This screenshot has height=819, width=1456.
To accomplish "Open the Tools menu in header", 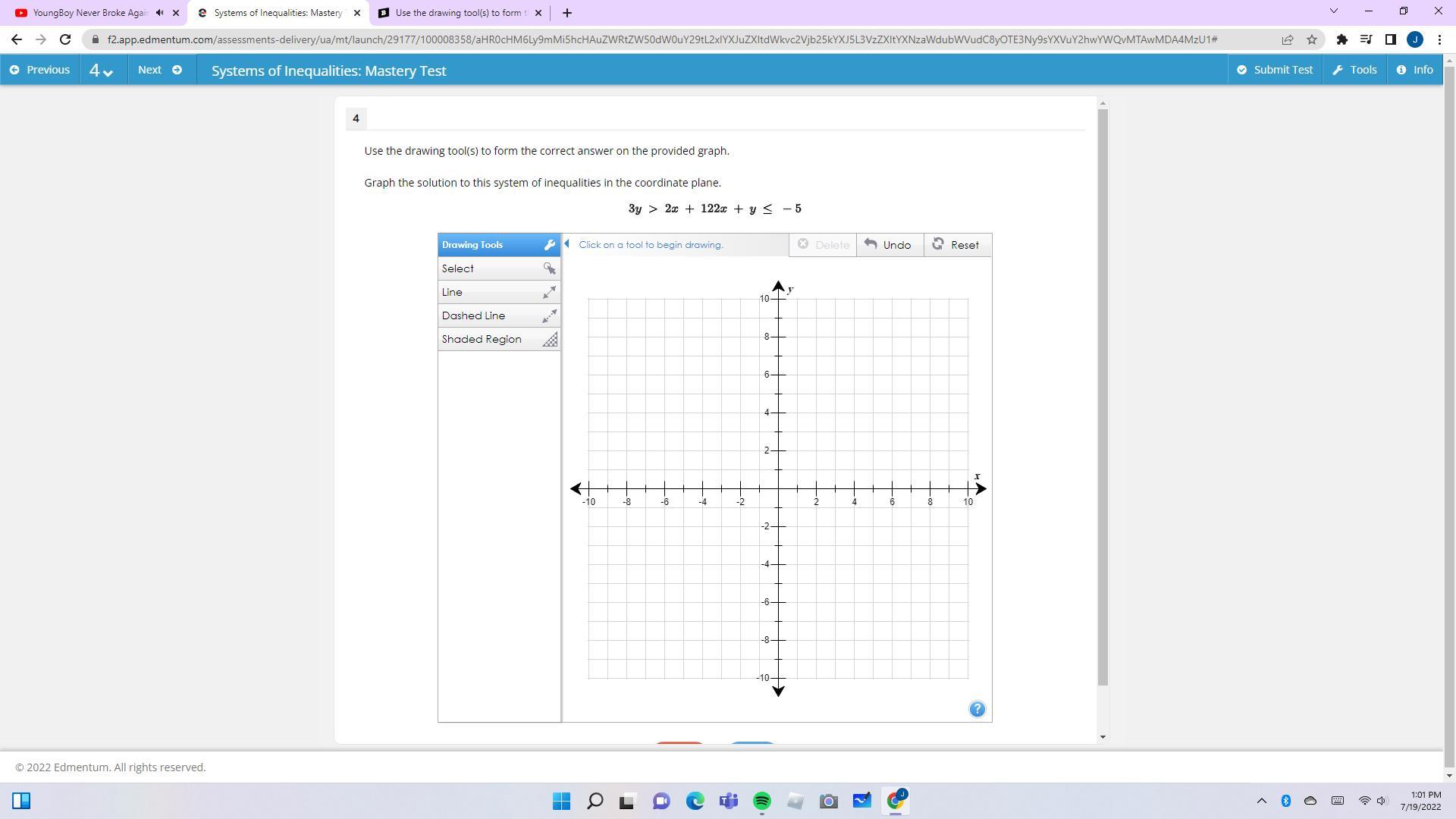I will 1354,70.
